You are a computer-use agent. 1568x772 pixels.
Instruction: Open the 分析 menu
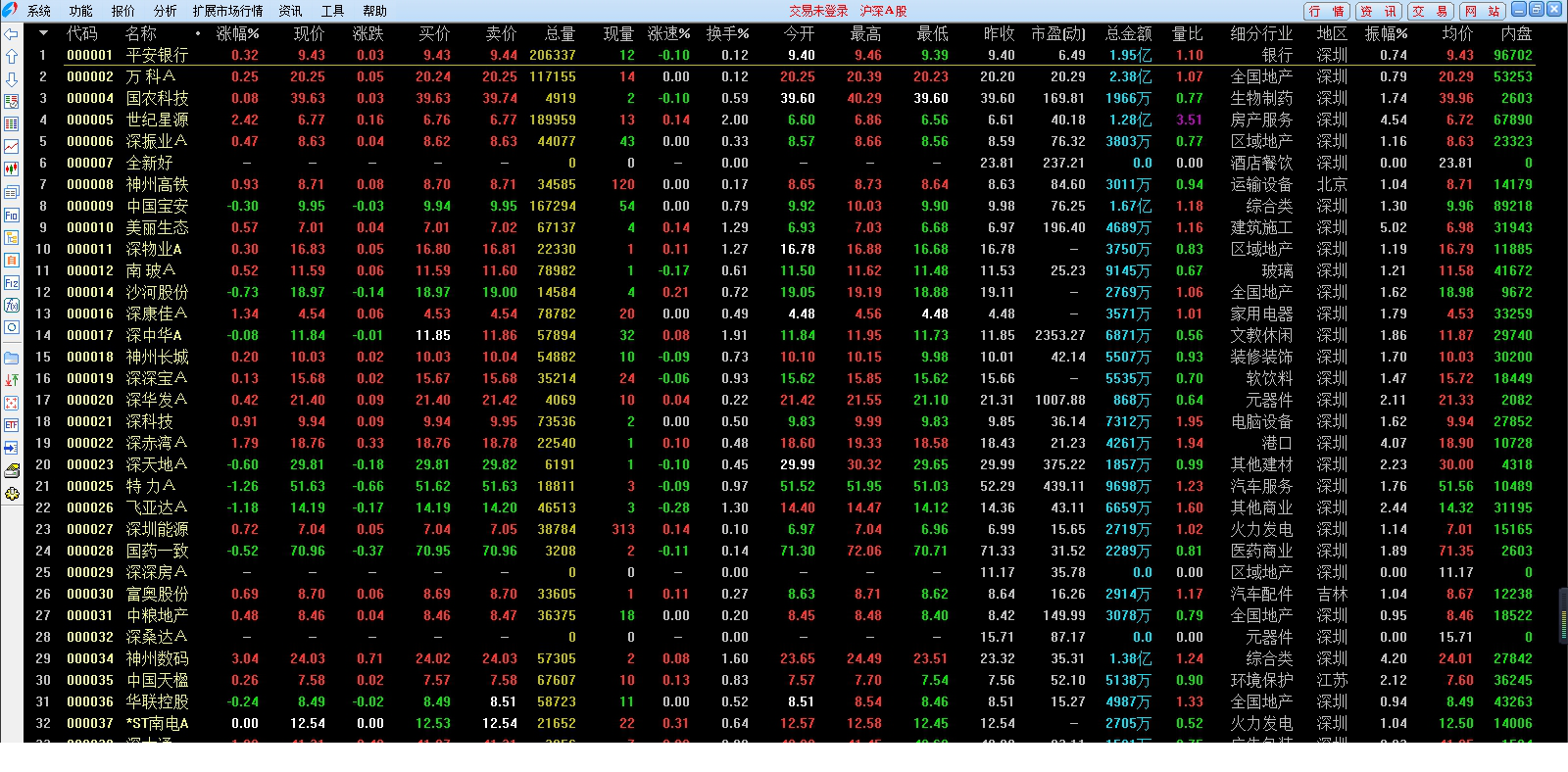click(x=165, y=11)
